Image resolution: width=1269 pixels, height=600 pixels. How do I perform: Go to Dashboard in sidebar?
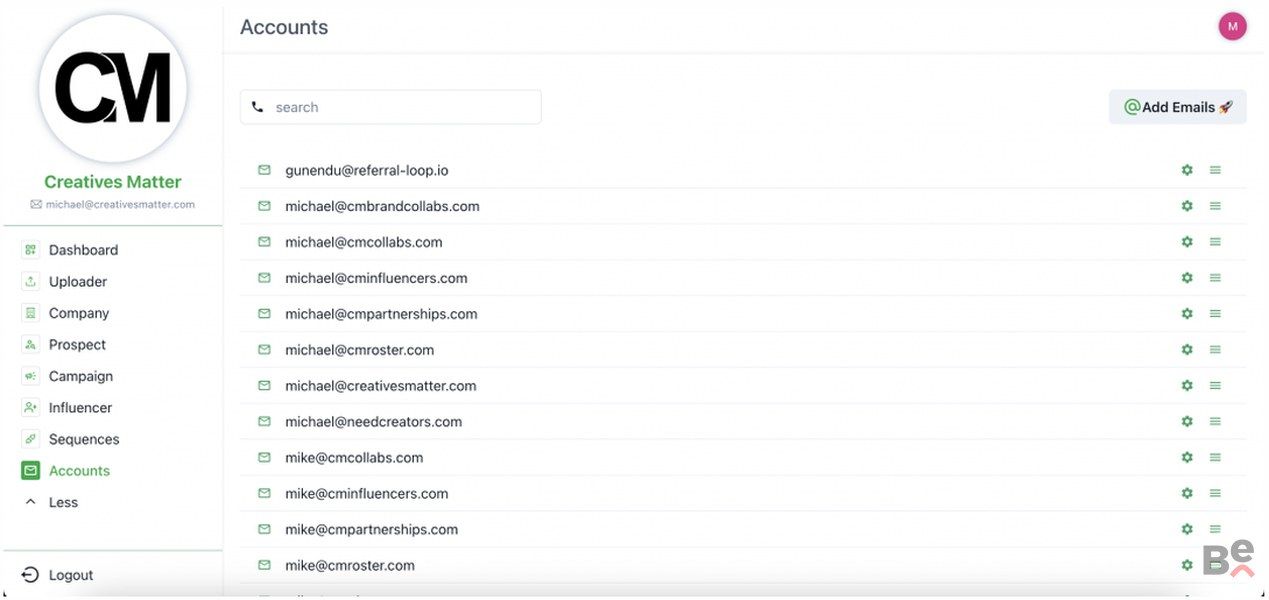pos(83,250)
